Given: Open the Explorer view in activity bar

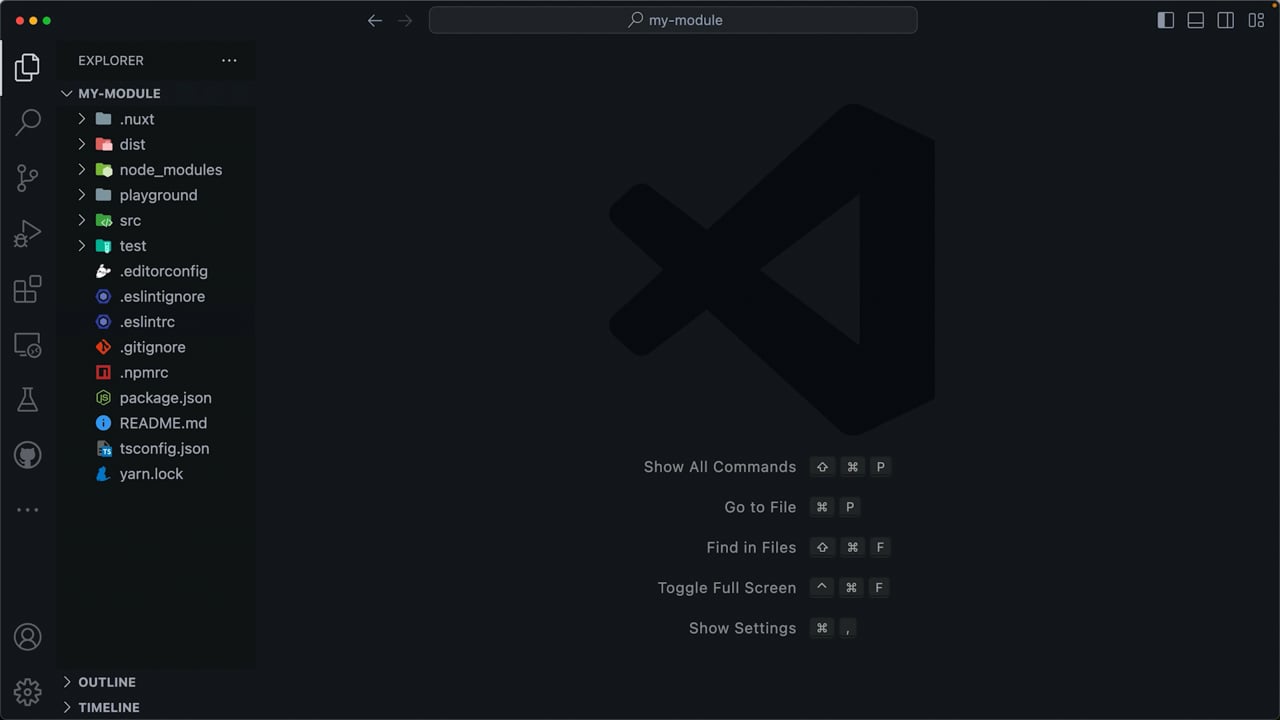Looking at the screenshot, I should [x=27, y=68].
